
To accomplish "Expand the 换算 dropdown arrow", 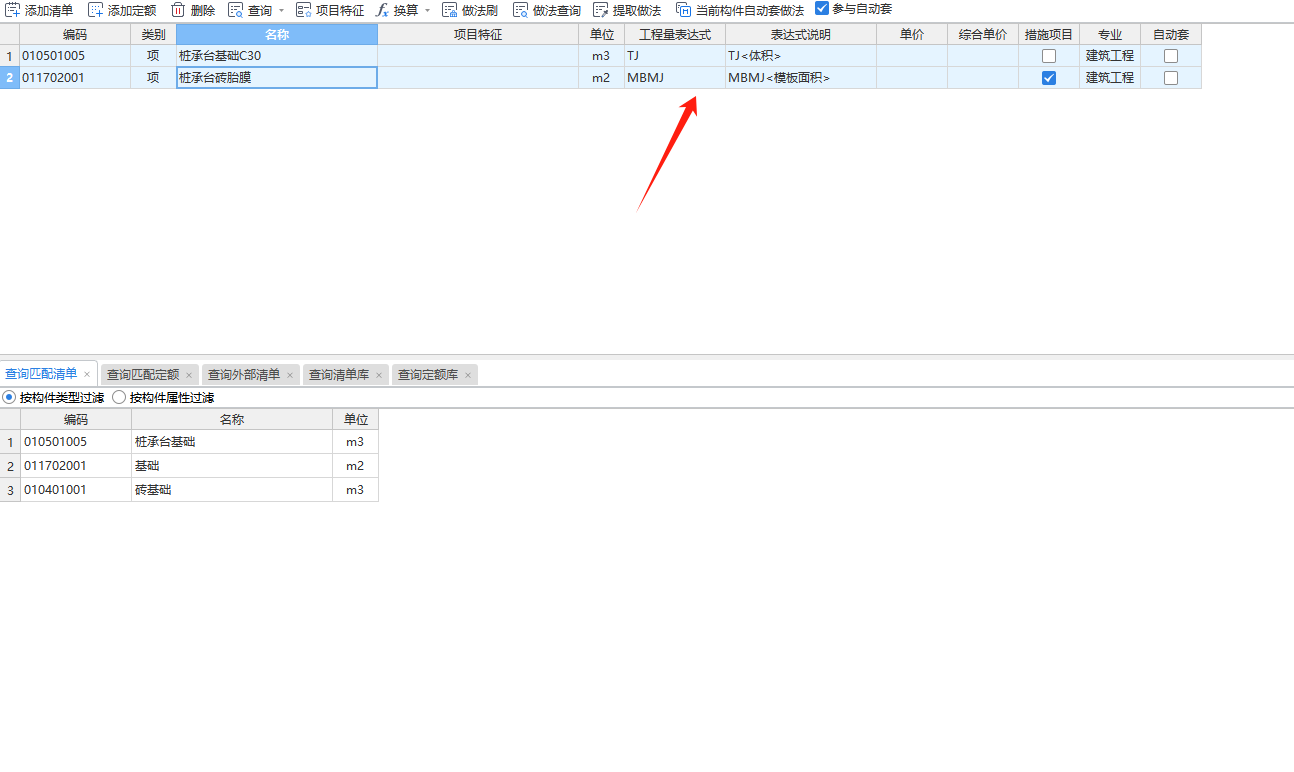I will [427, 11].
